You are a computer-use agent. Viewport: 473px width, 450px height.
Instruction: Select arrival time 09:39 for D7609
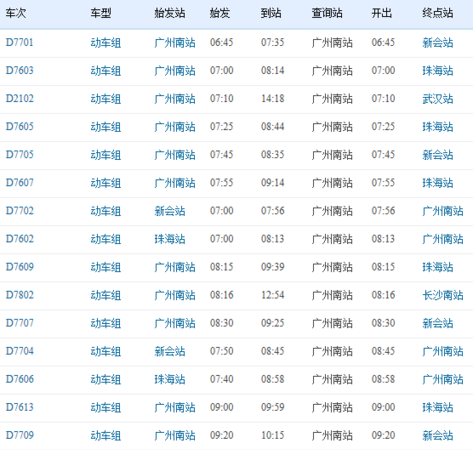tap(273, 267)
